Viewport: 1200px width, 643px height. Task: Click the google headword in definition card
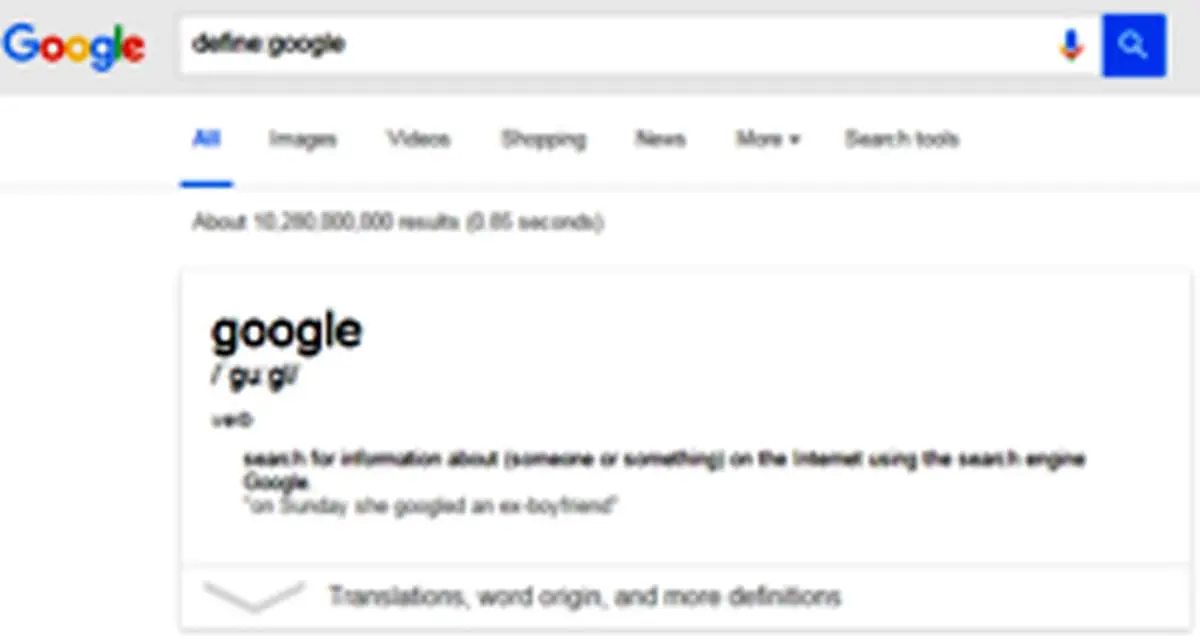click(x=286, y=330)
